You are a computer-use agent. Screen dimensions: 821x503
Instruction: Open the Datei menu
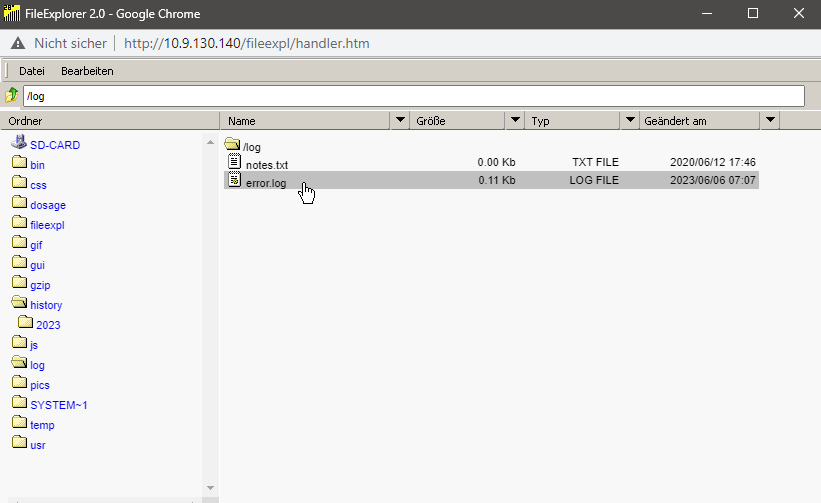tap(32, 71)
